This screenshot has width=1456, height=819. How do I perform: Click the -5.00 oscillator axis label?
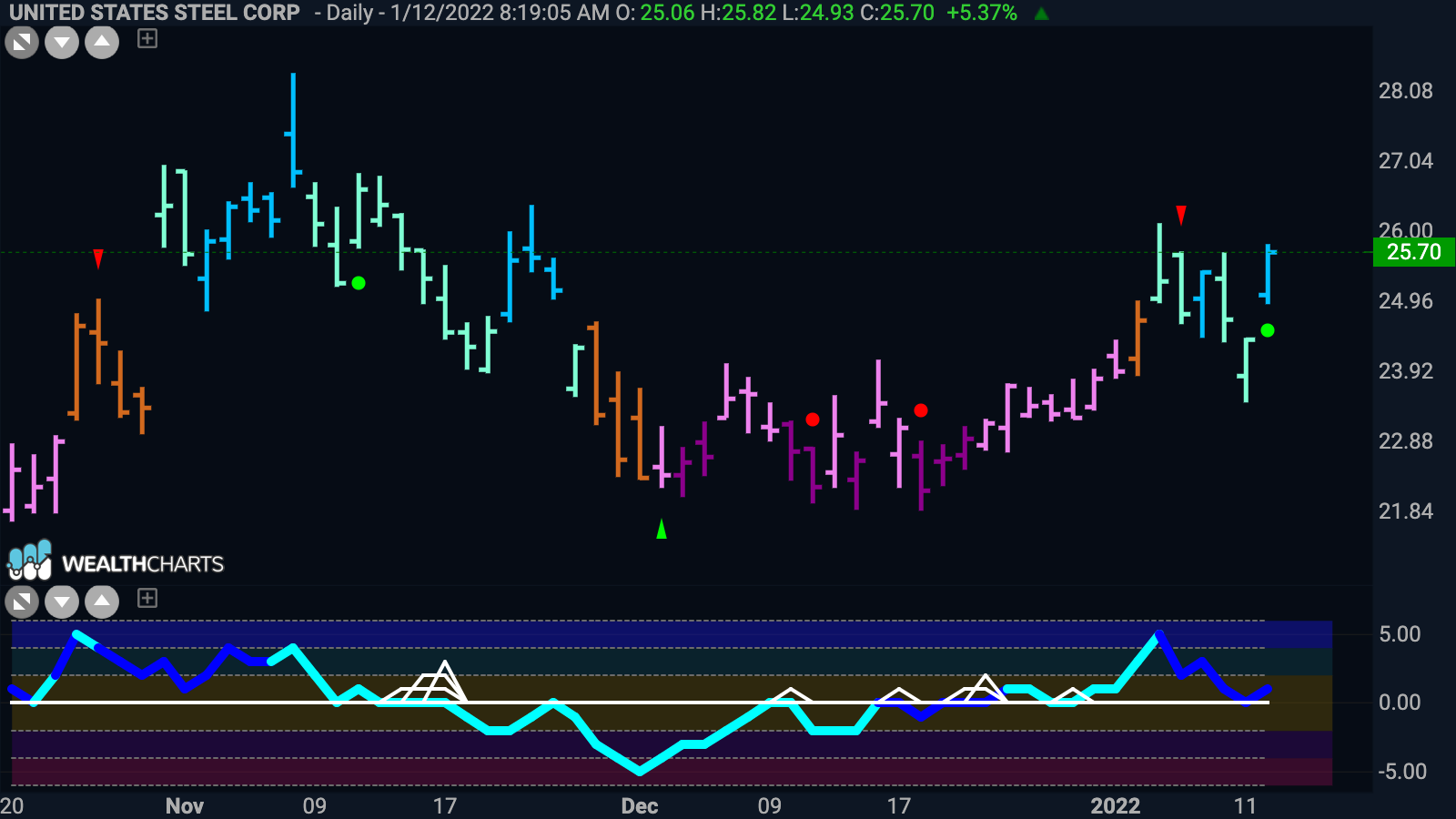click(x=1401, y=772)
